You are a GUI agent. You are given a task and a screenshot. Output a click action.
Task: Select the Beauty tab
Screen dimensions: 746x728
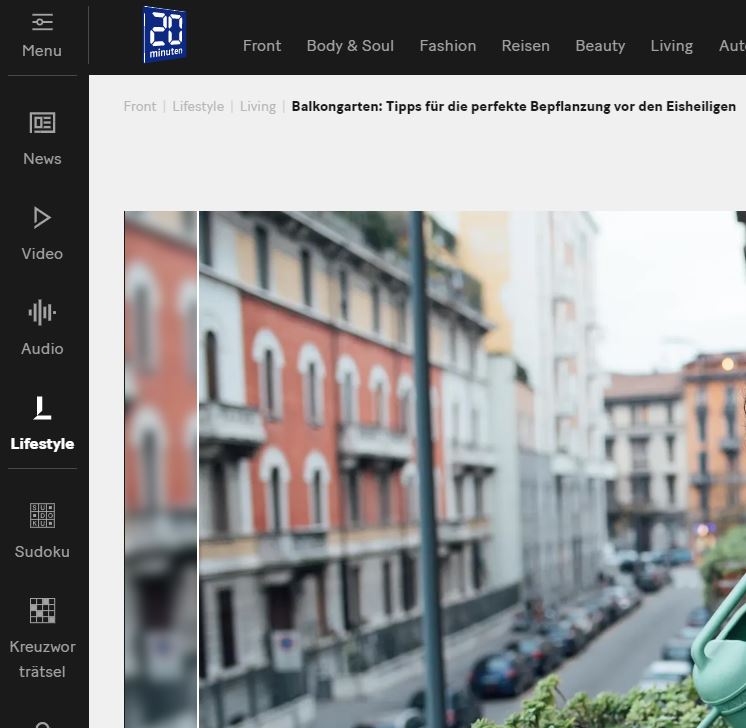tap(600, 46)
